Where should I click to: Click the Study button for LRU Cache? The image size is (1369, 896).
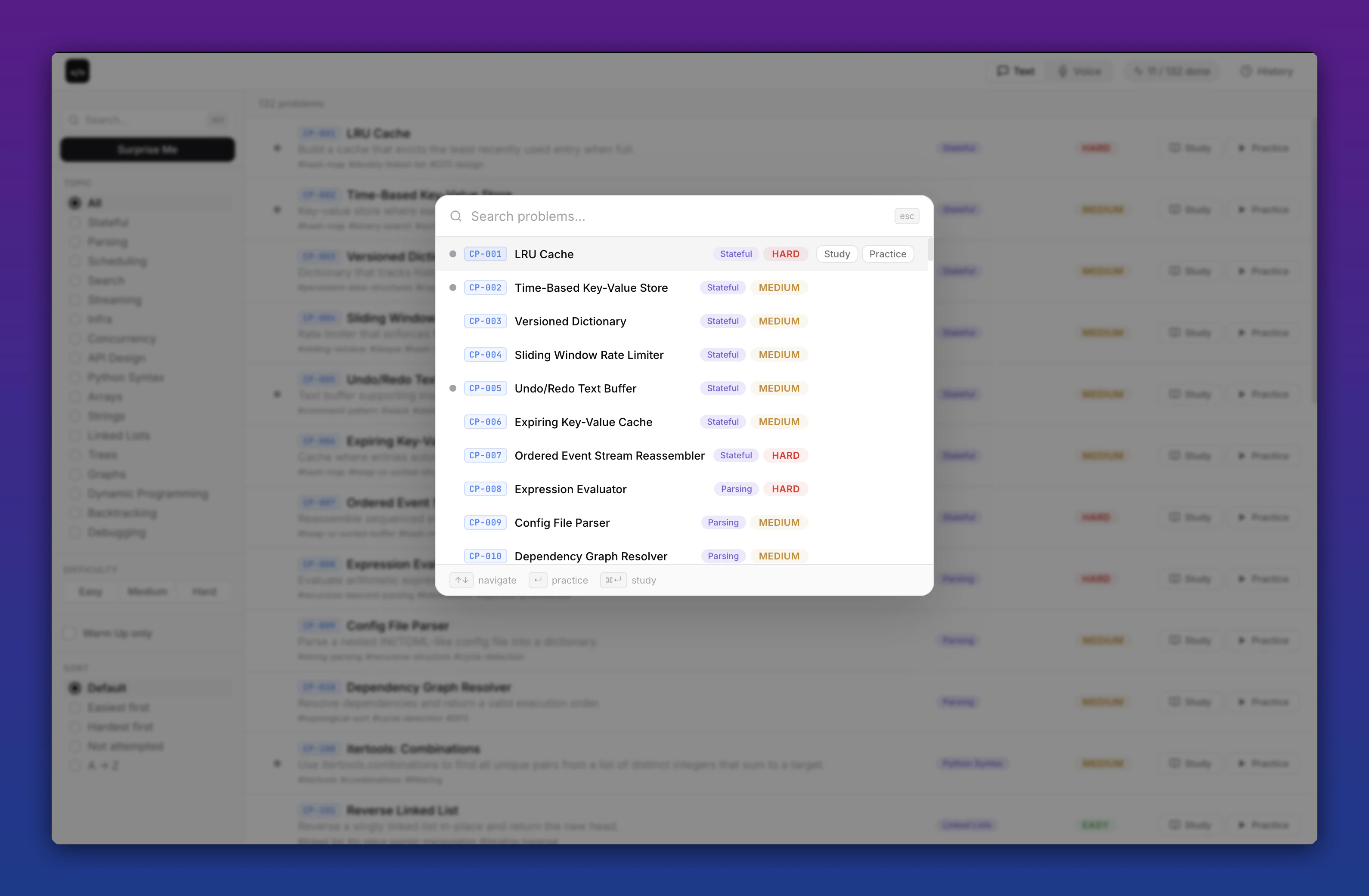tap(836, 254)
